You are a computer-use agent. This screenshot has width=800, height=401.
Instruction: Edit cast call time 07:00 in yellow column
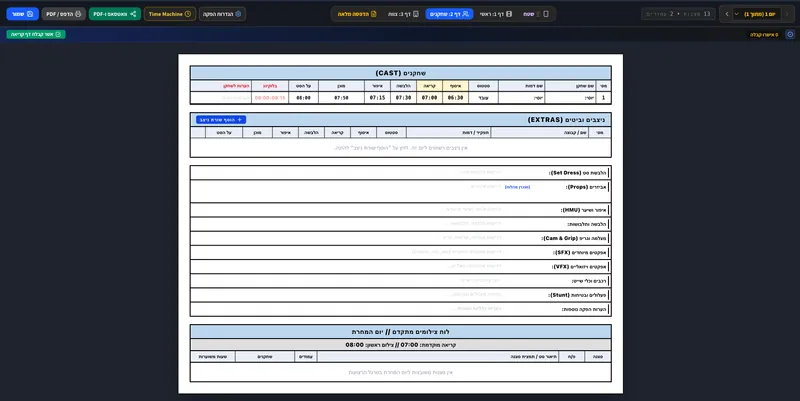(x=429, y=97)
